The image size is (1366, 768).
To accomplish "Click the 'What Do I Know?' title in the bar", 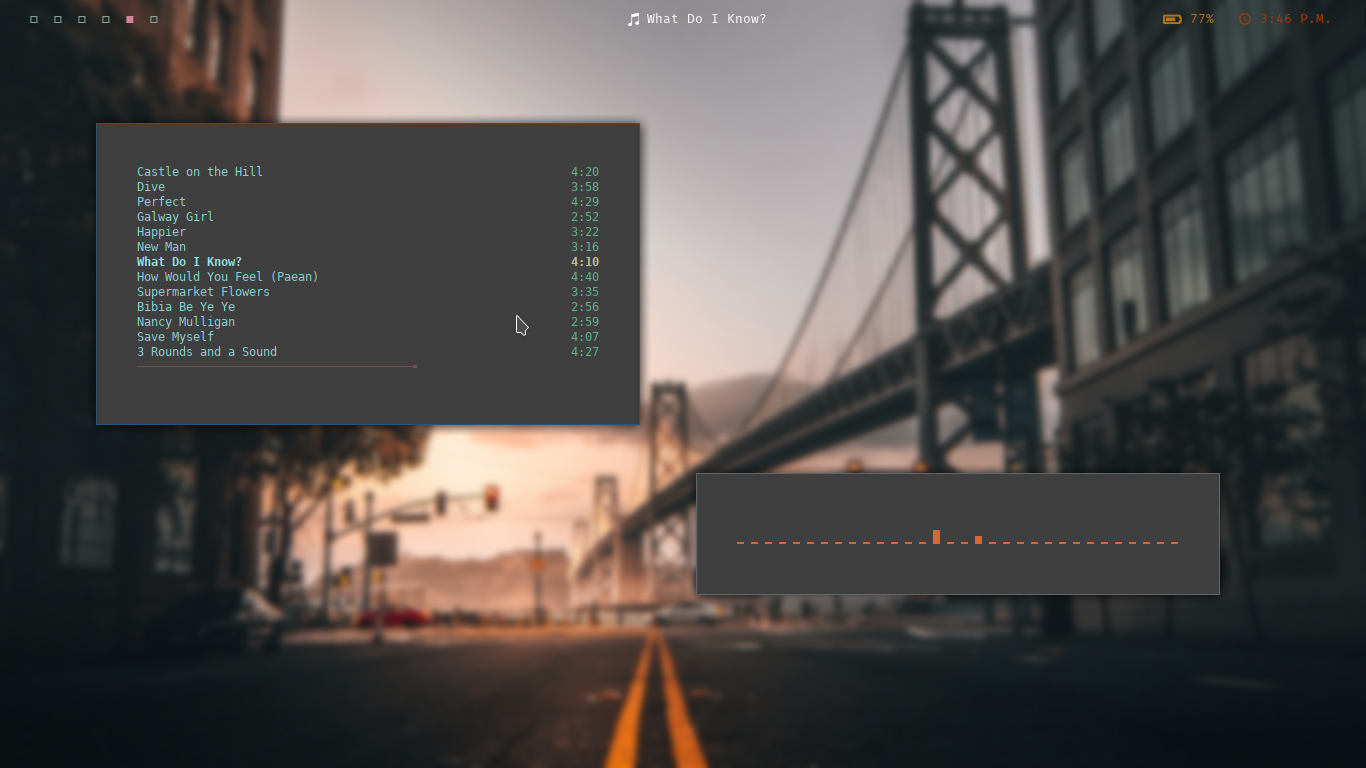I will point(706,18).
